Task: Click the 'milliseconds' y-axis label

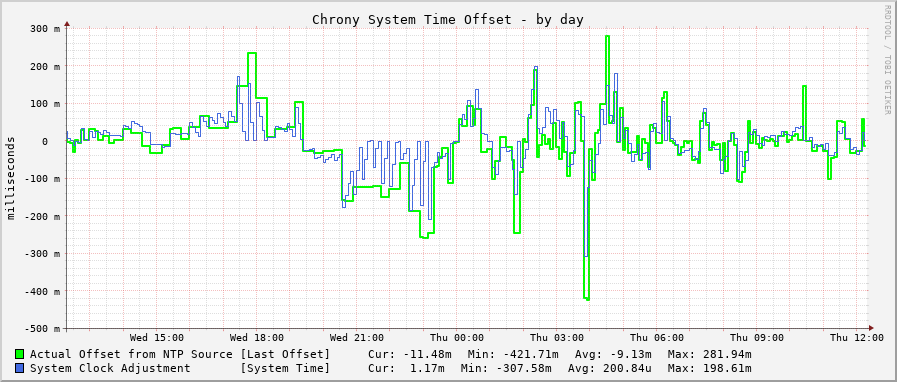Action: 10,178
